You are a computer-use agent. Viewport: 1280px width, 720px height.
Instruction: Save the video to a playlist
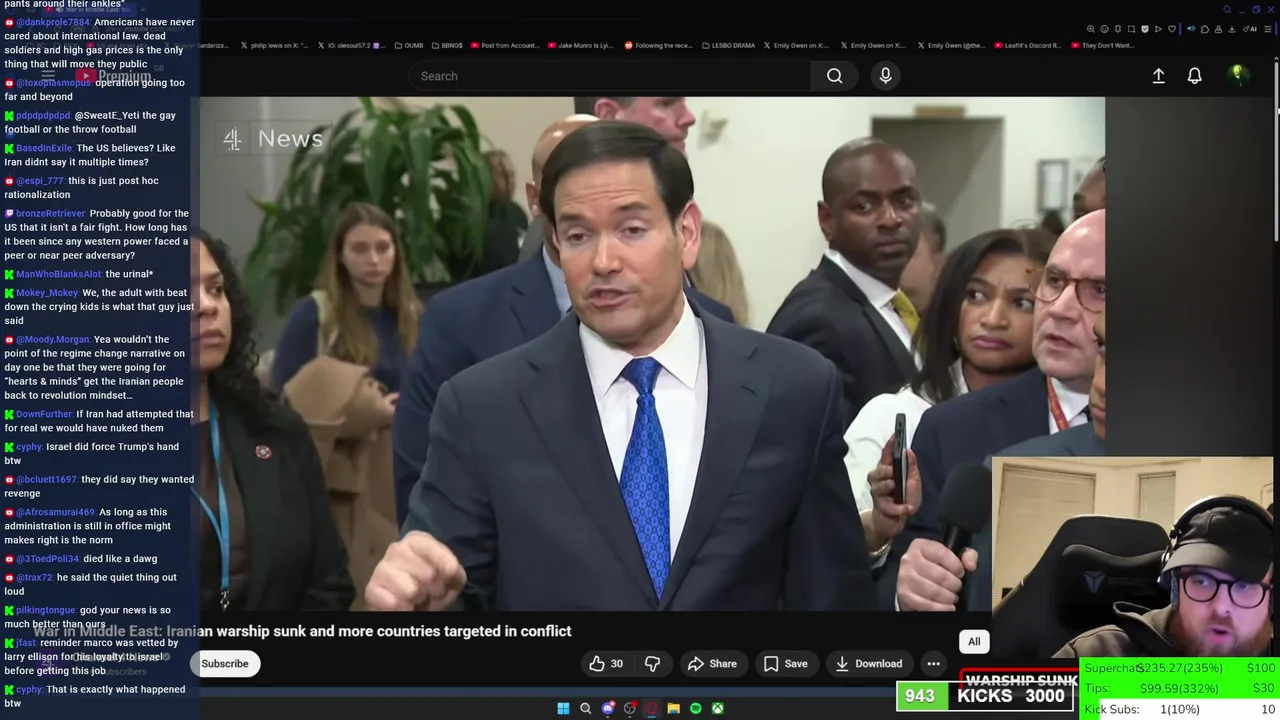[785, 664]
